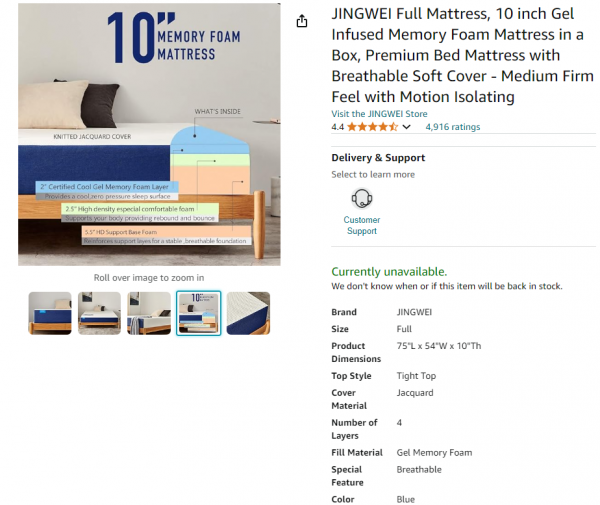Select third thumbnail with blanket on bed
This screenshot has width=600, height=505.
(x=149, y=313)
